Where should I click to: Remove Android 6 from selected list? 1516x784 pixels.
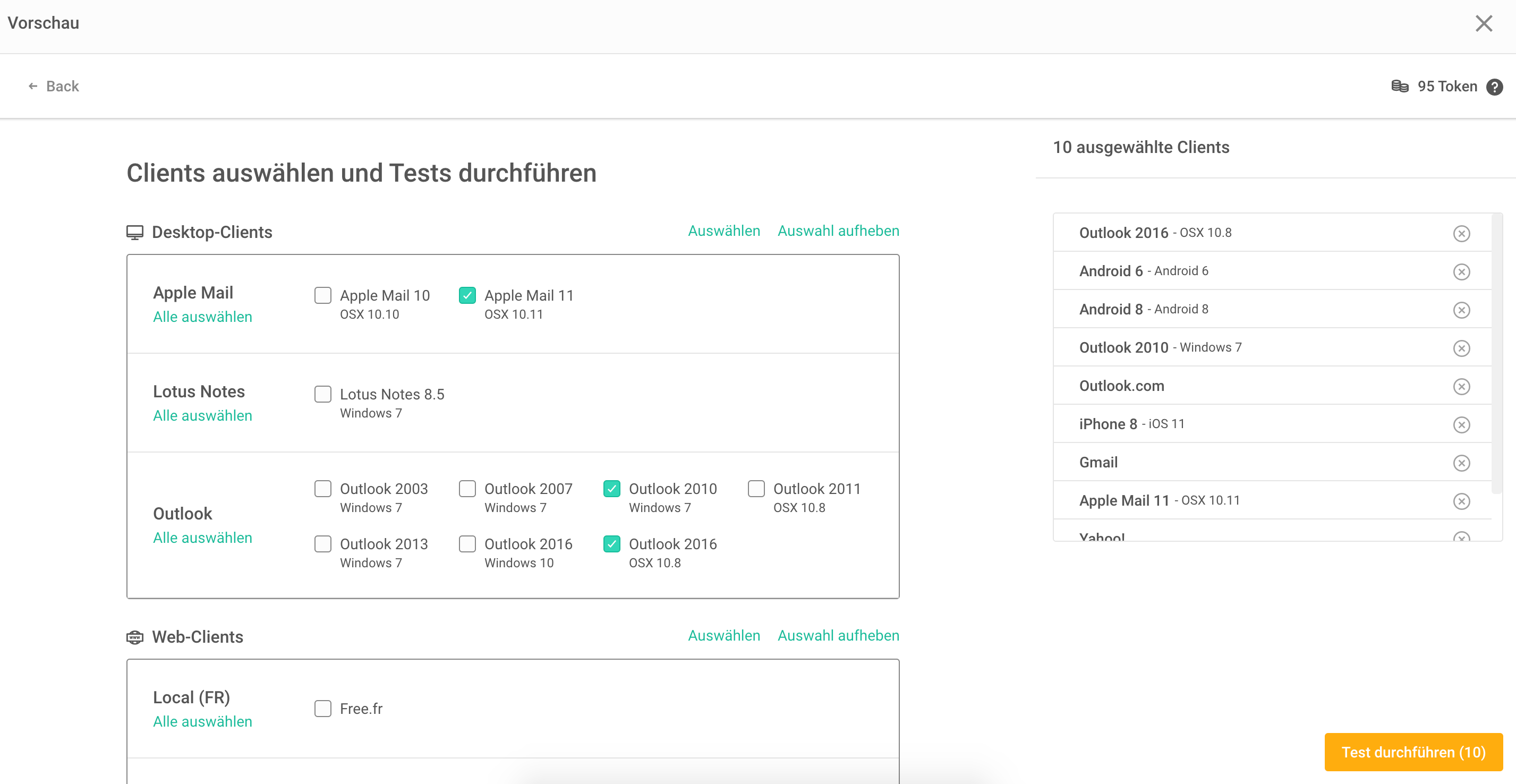(x=1461, y=272)
